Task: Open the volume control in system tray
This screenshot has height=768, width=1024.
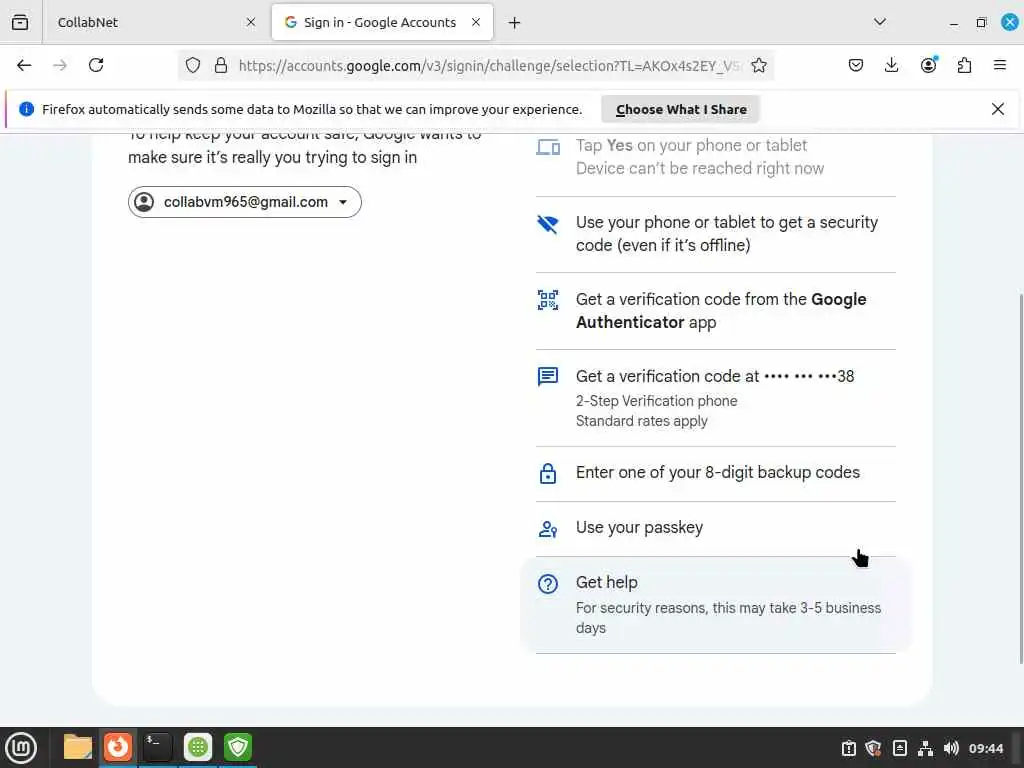Action: (951, 748)
